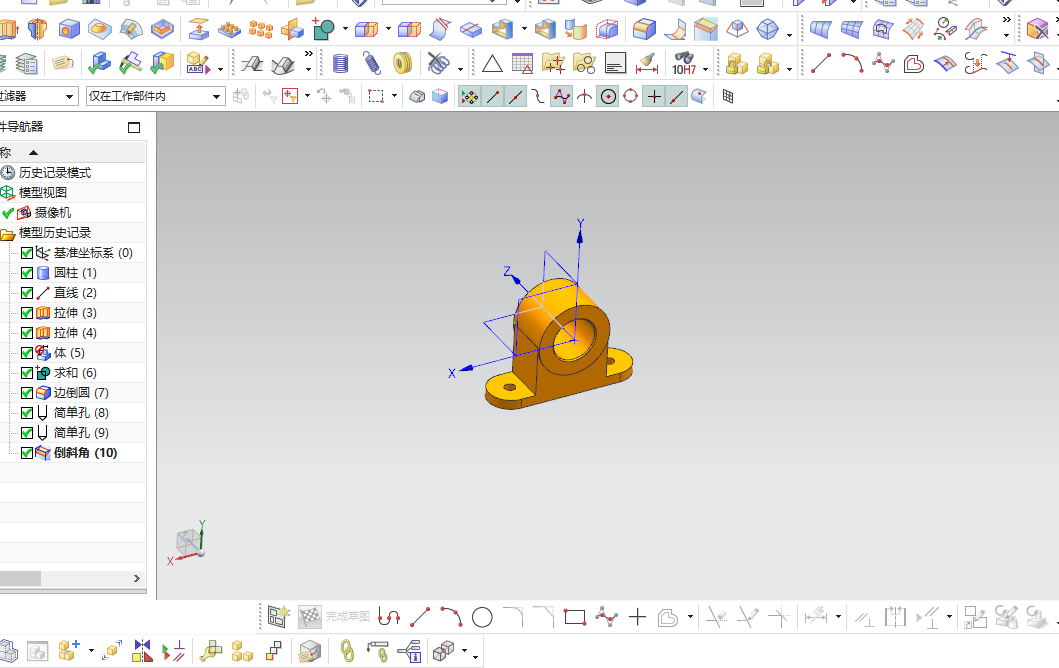
Task: Select the Arc curve tool in upper toolbar
Action: (852, 63)
